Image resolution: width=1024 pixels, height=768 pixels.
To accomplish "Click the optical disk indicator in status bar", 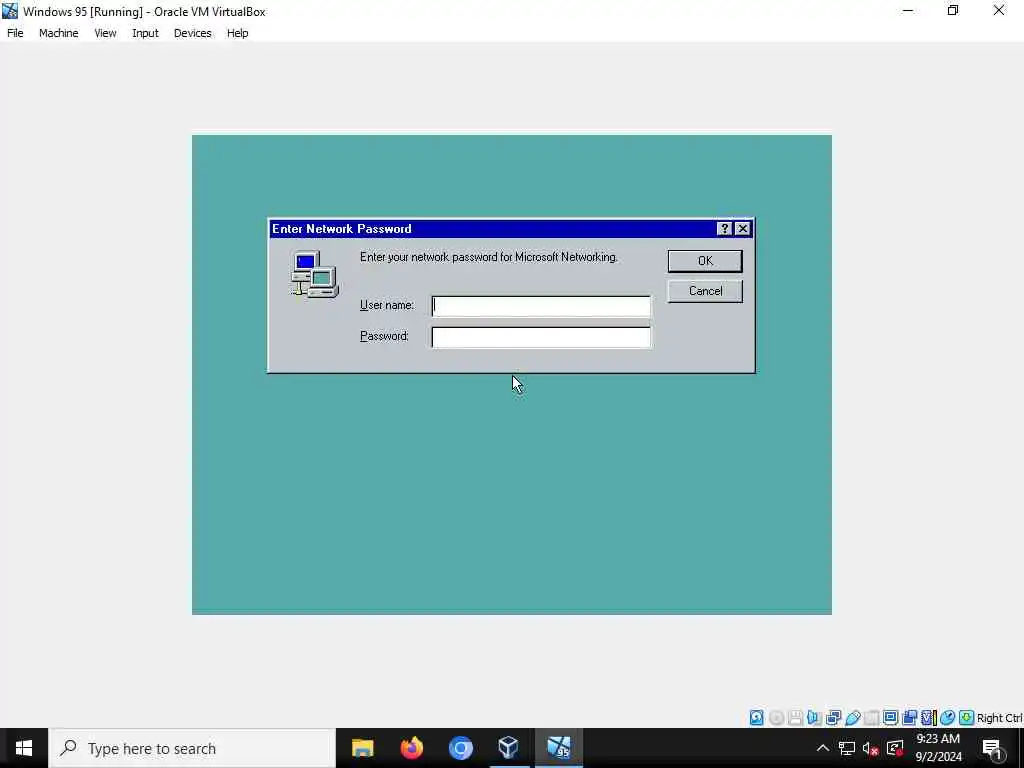I will click(776, 718).
